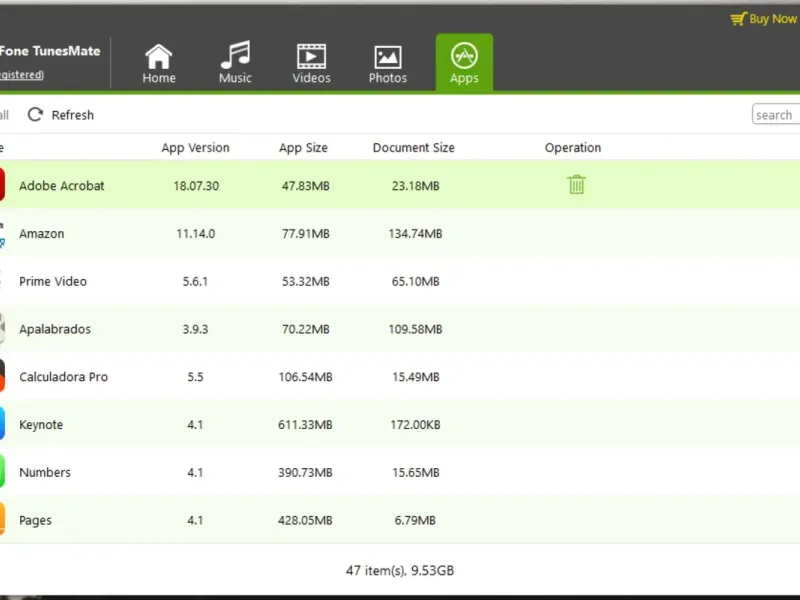Click the Pages app icon
This screenshot has height=600, width=800.
[x=2, y=519]
